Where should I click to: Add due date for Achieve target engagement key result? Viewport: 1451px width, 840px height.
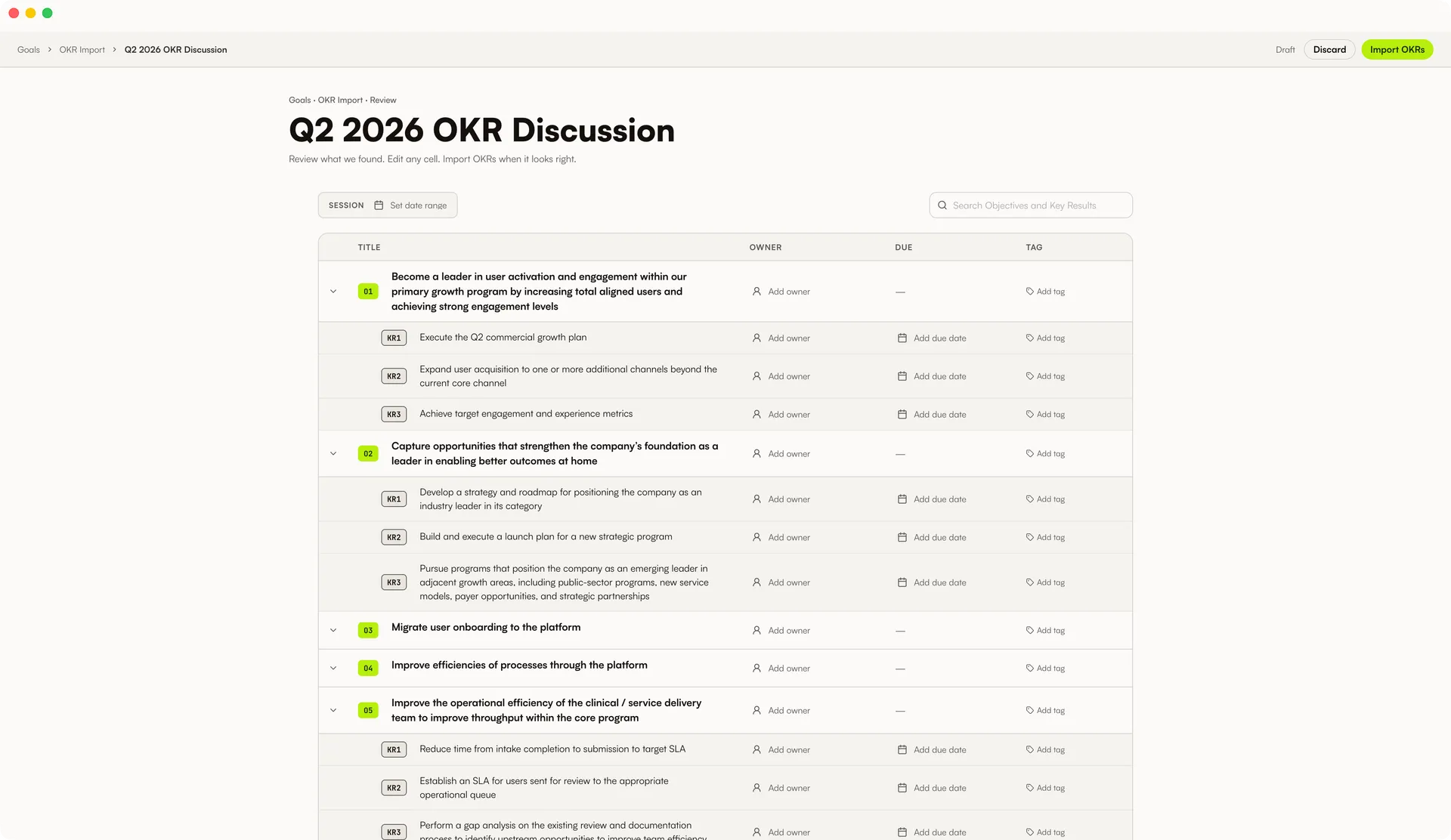tap(932, 415)
